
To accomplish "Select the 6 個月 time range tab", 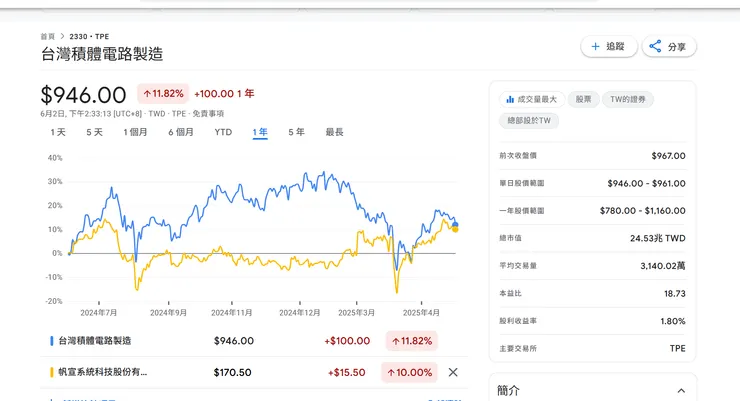I will pos(181,132).
